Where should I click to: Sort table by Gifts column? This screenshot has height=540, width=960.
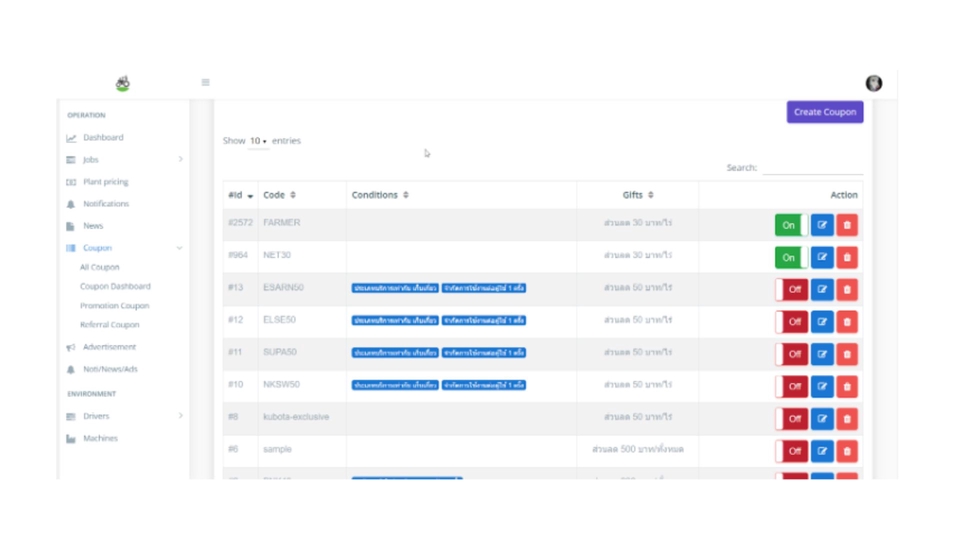(638, 195)
